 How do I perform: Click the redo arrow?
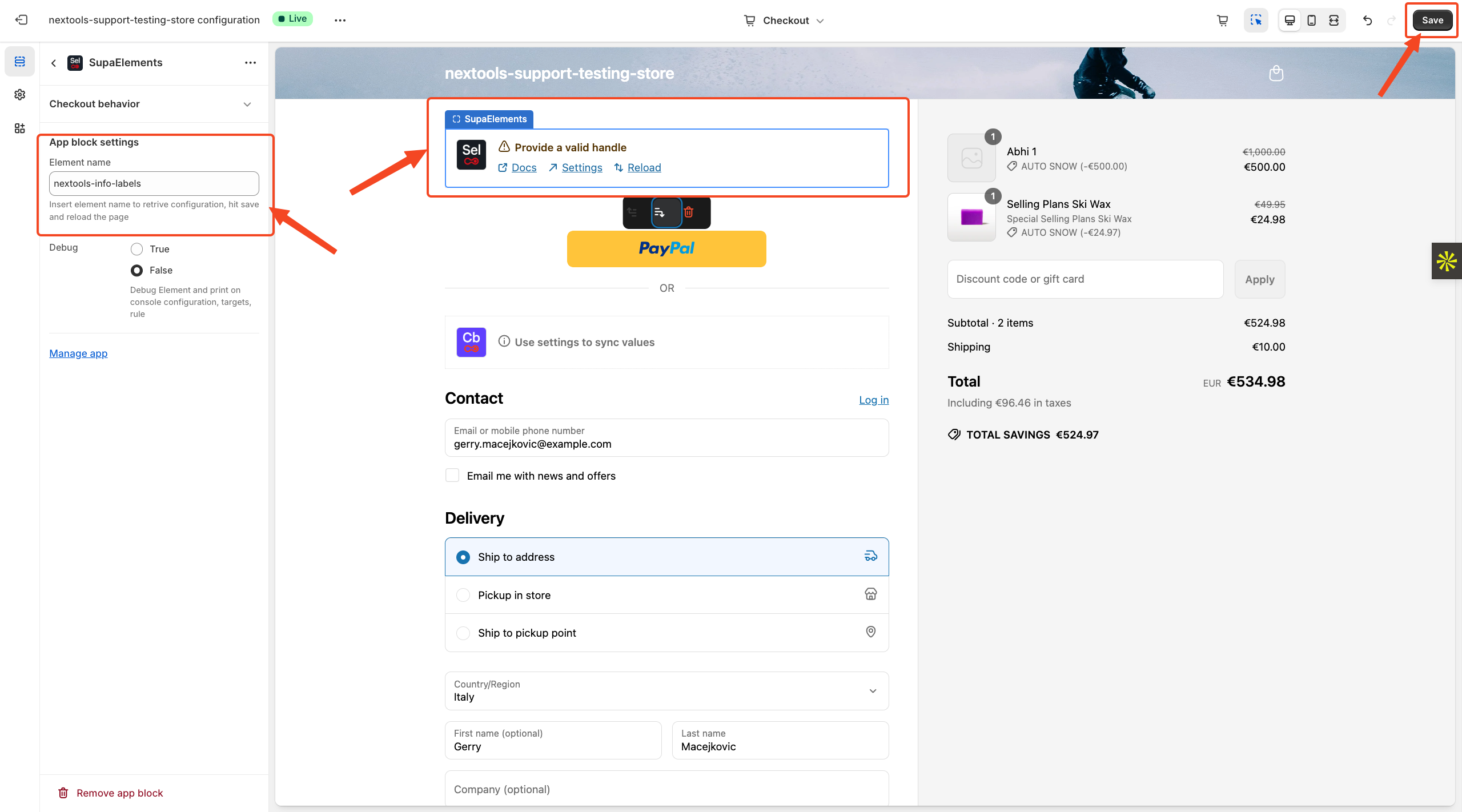coord(1391,21)
